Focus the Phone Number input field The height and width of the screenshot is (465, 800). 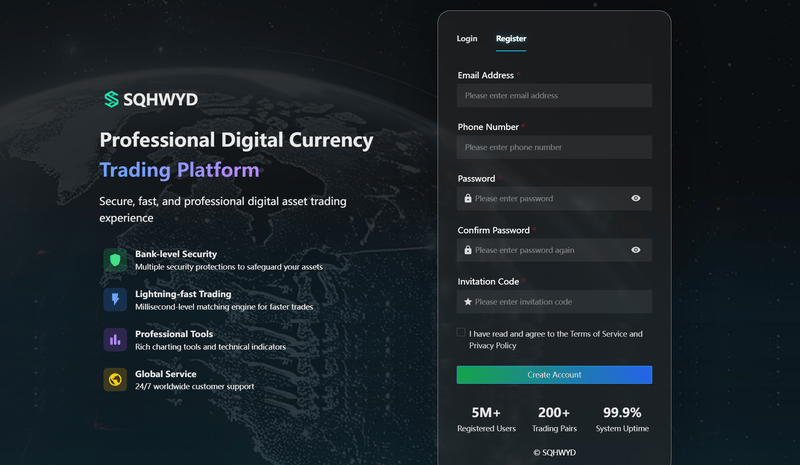click(554, 147)
